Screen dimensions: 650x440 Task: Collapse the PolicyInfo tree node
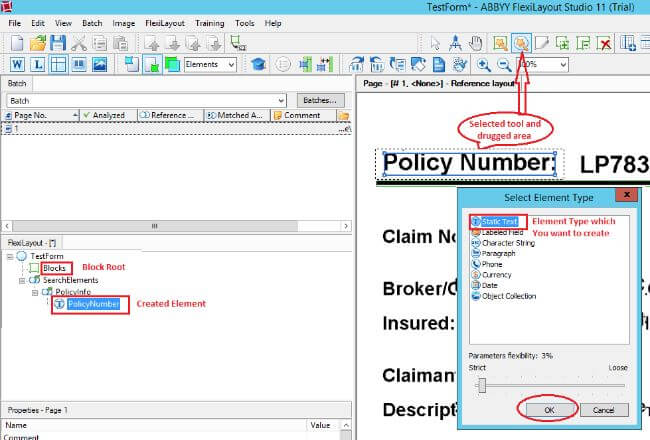coord(35,293)
